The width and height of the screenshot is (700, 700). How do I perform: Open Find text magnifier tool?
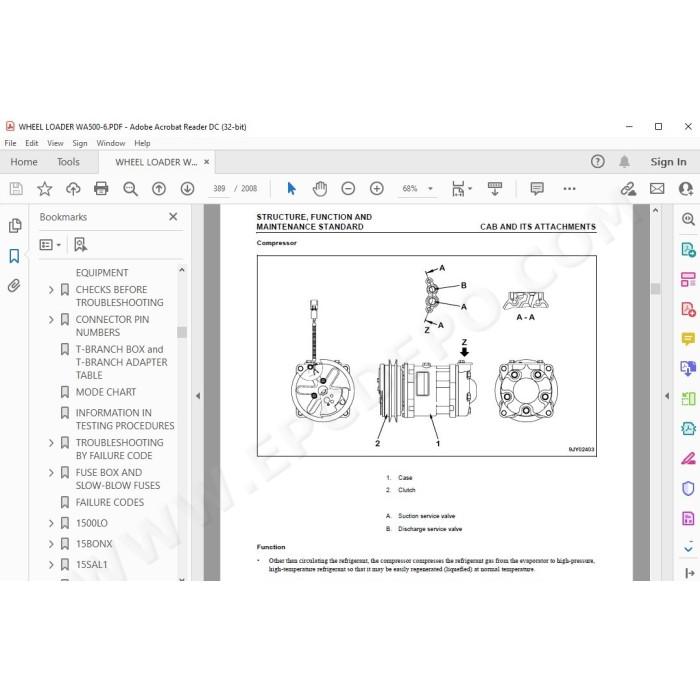pos(130,188)
